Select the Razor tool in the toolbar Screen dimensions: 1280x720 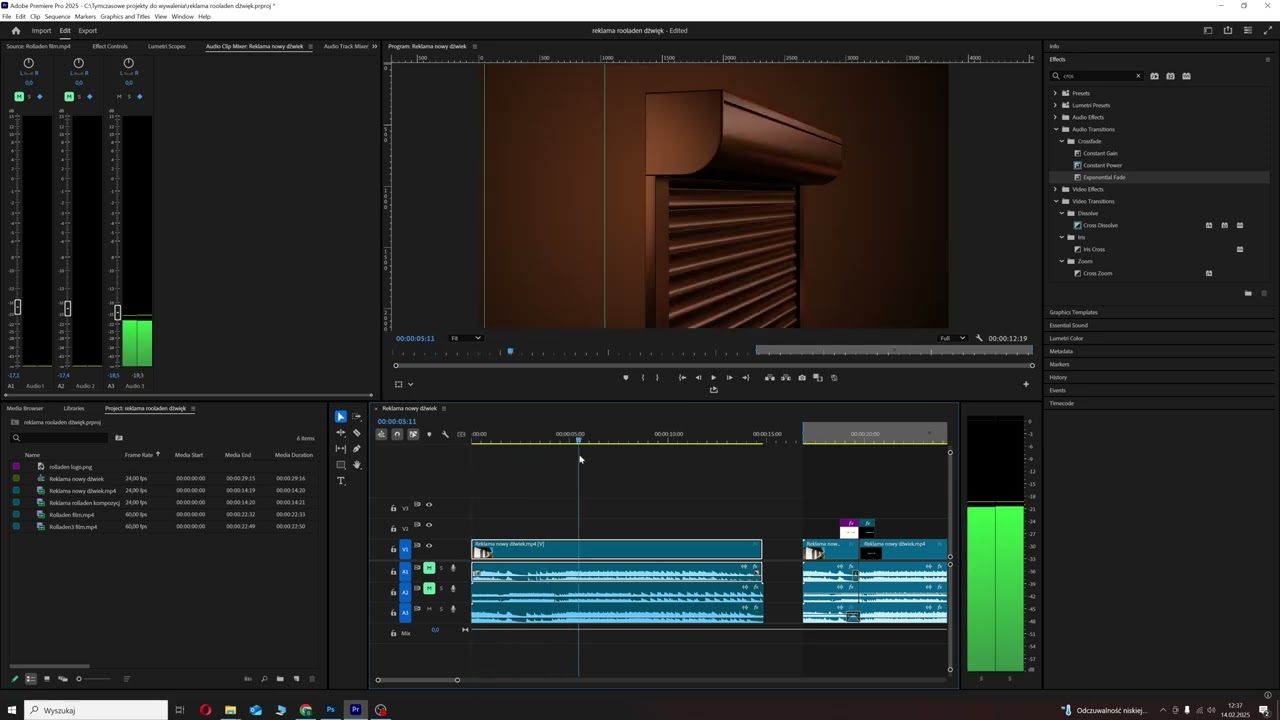click(357, 433)
